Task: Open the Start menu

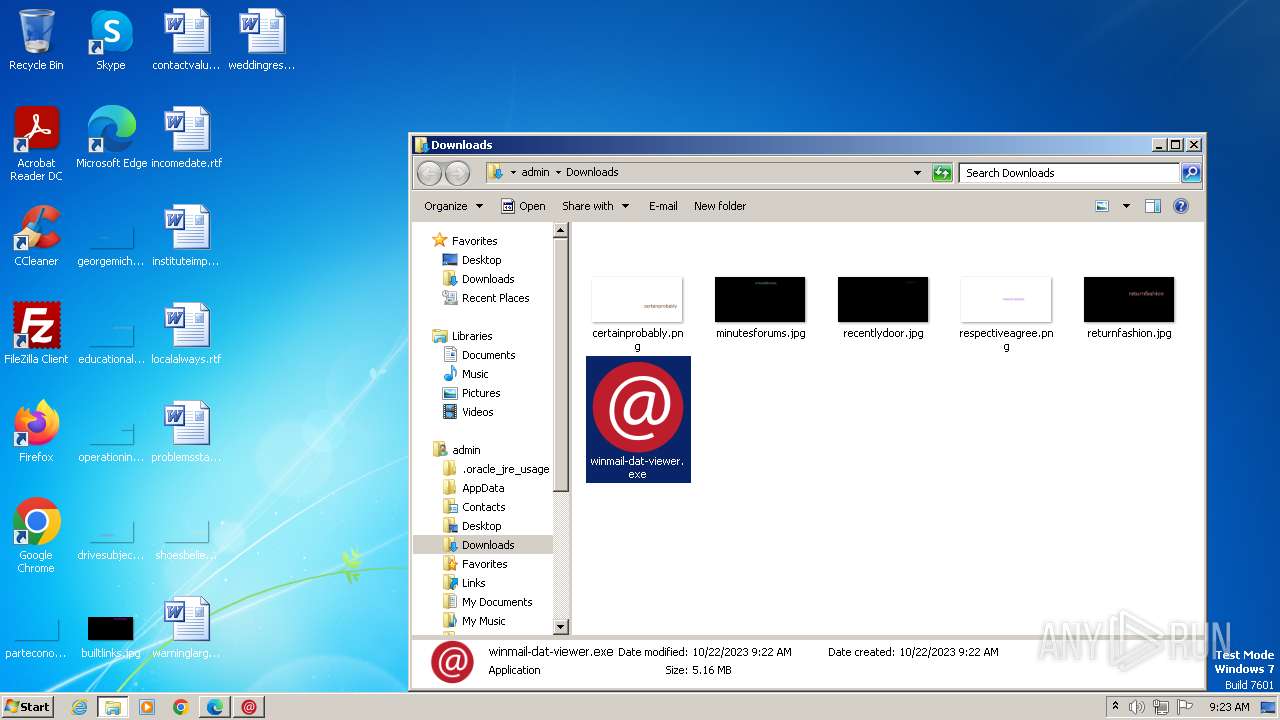Action: point(28,707)
